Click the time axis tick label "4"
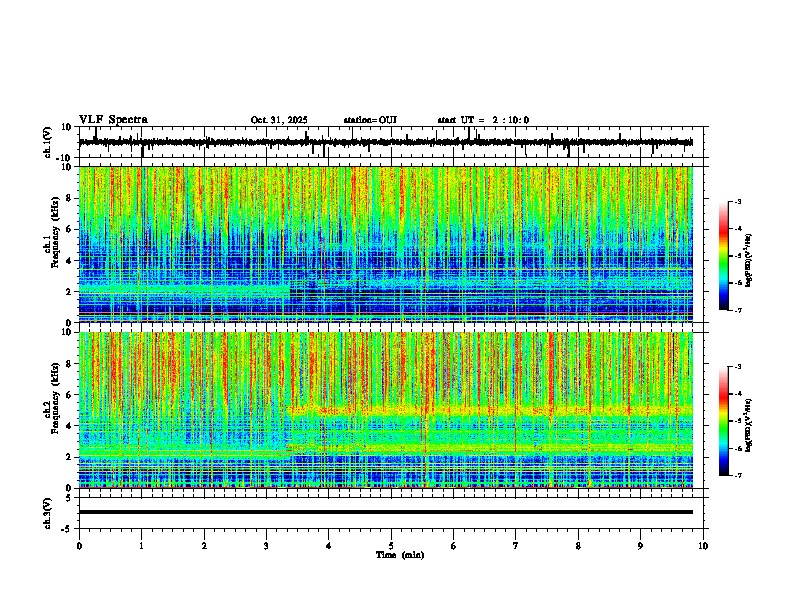The width and height of the screenshot is (792, 612). click(x=329, y=546)
